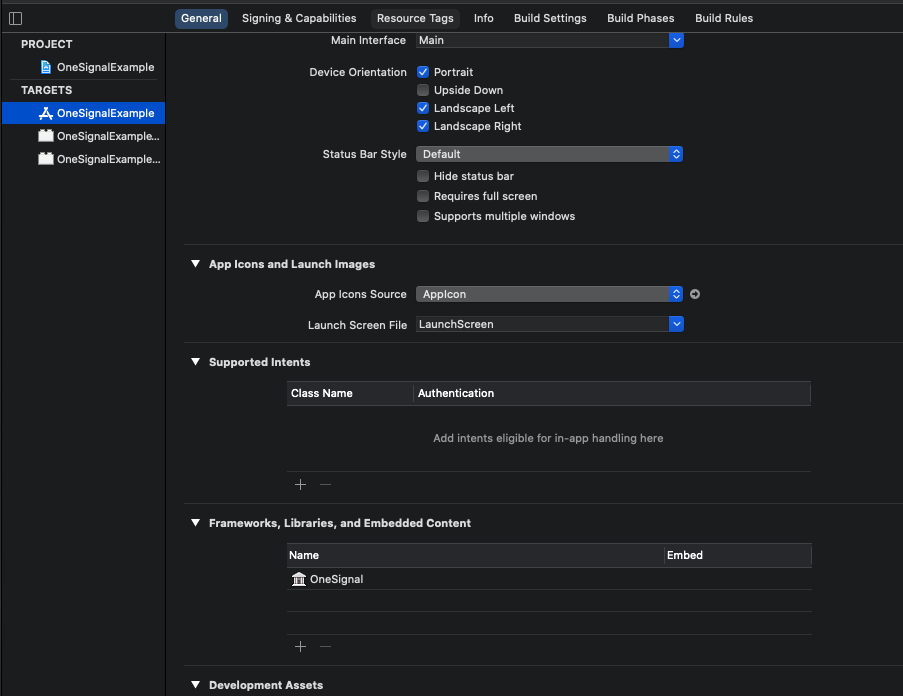Open the App Icons Source dropdown
This screenshot has width=903, height=696.
549,294
